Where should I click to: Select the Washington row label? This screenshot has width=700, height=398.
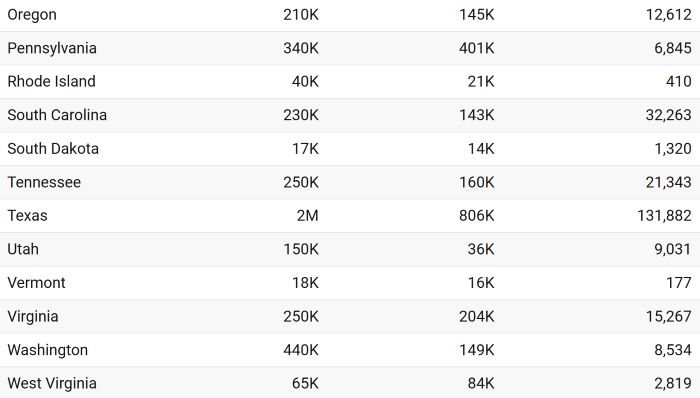[x=48, y=350]
